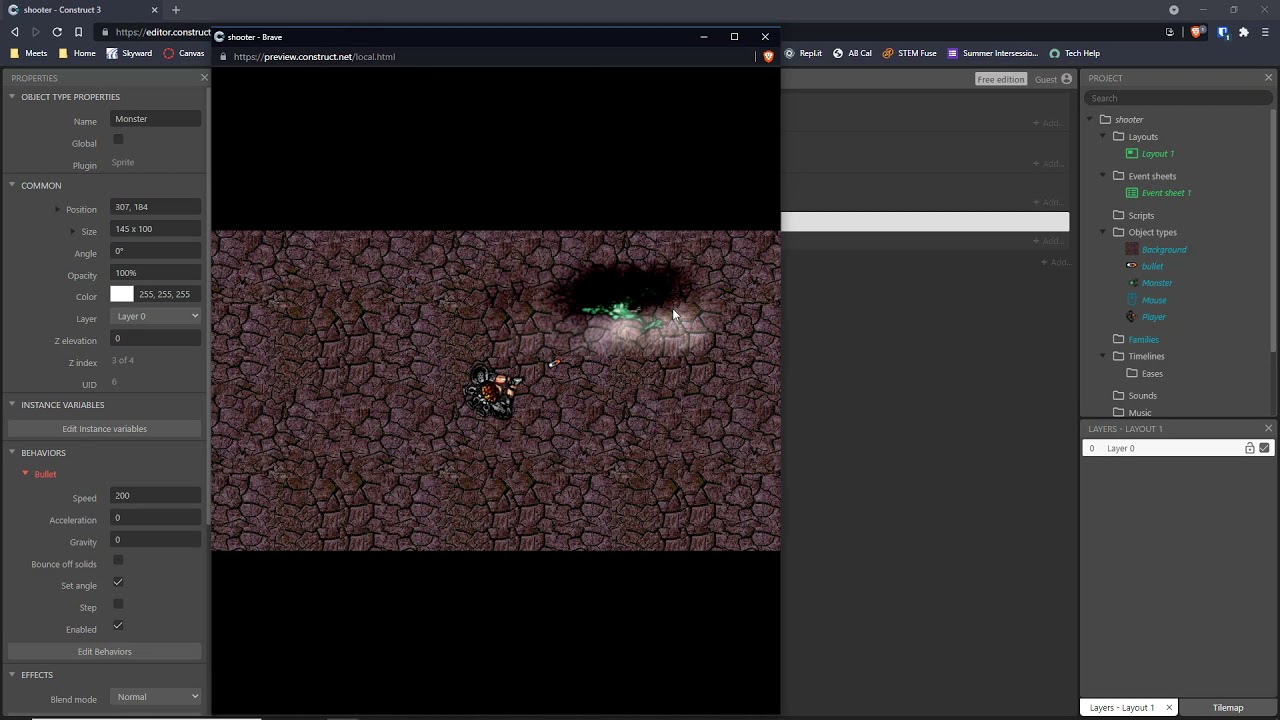Open the white Color swatch picker
This screenshot has height=720, width=1280.
tap(122, 294)
